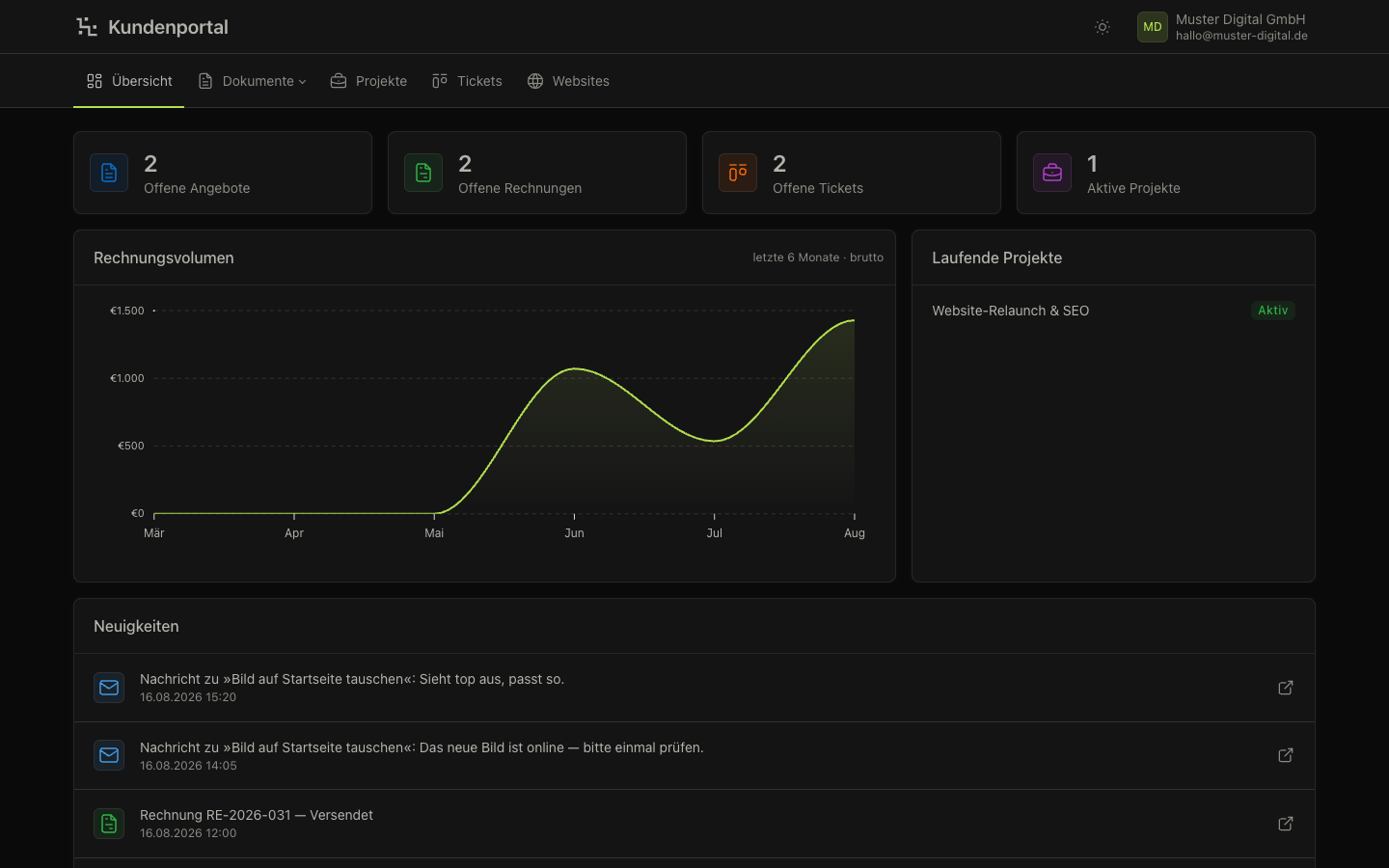Viewport: 1389px width, 868px height.
Task: Click the orange Offene Tickets icon
Action: point(738,173)
